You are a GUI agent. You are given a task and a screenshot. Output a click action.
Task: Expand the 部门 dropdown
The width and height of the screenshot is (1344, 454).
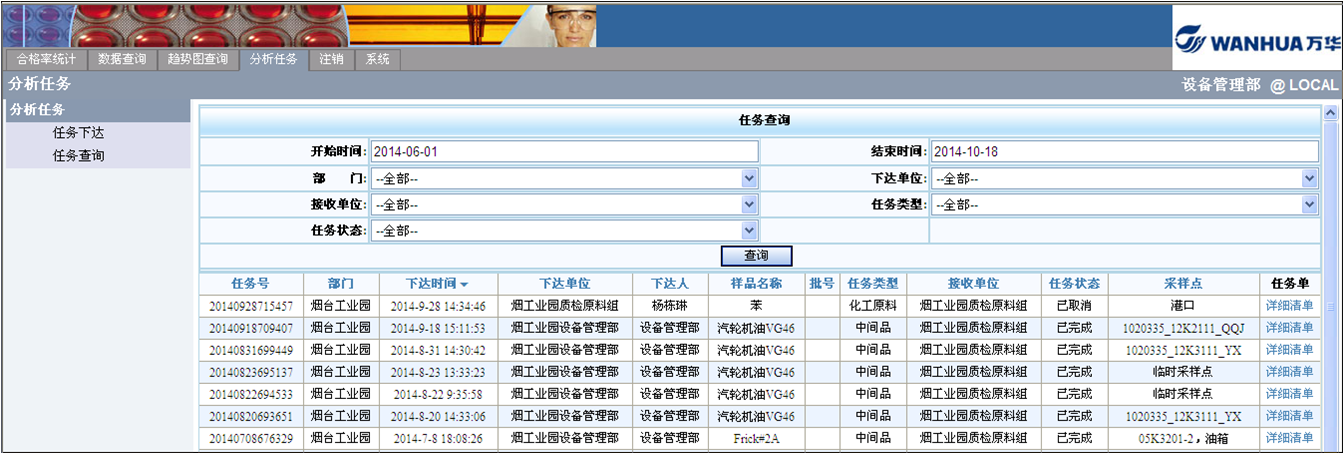pyautogui.click(x=749, y=178)
